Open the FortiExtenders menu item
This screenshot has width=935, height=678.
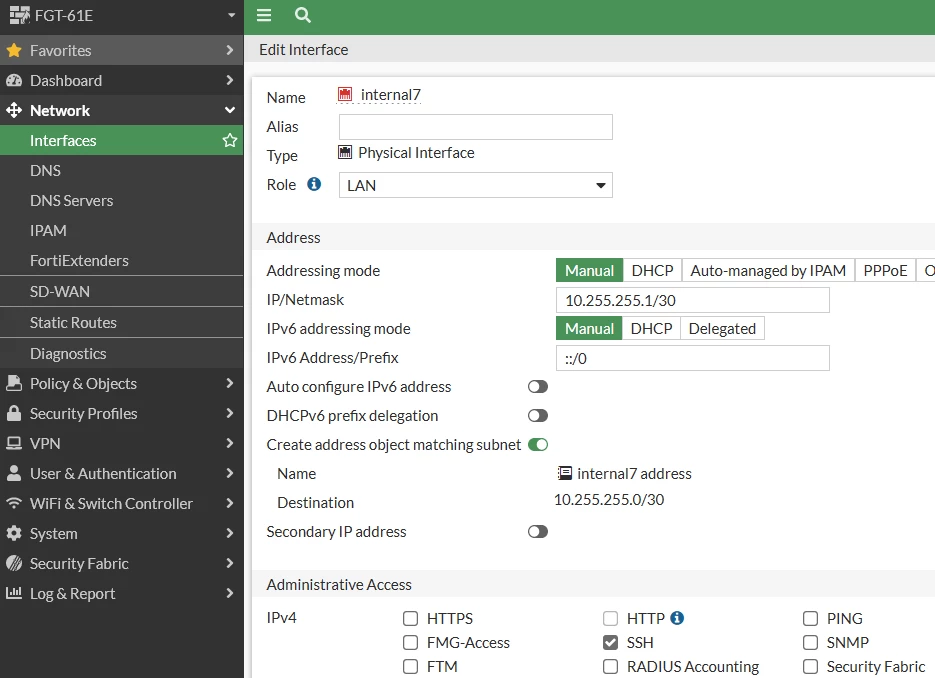pos(122,261)
